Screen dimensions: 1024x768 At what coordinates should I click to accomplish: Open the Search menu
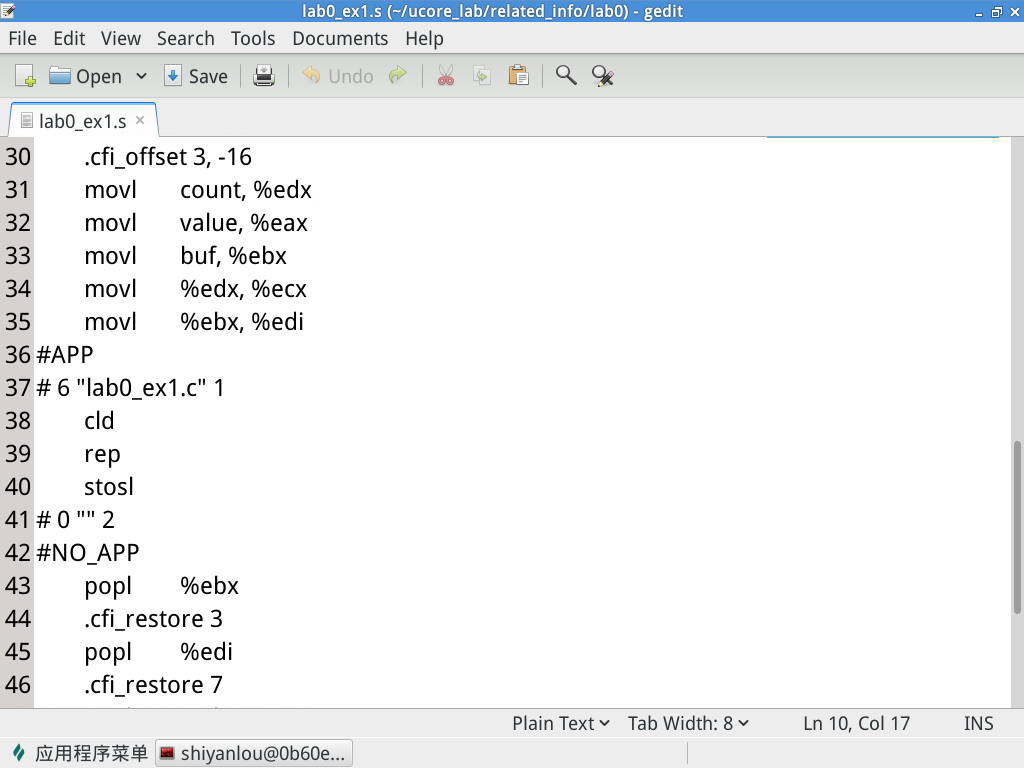click(185, 38)
